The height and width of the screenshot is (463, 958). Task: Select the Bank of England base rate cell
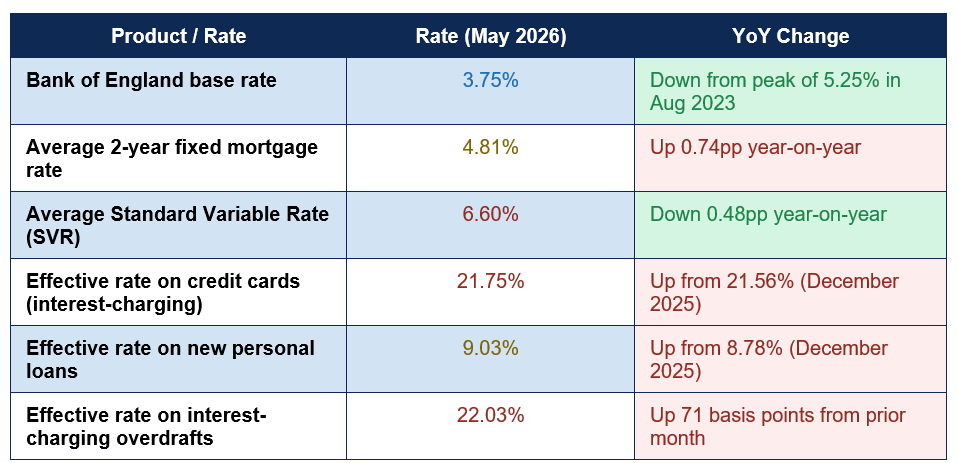point(178,91)
